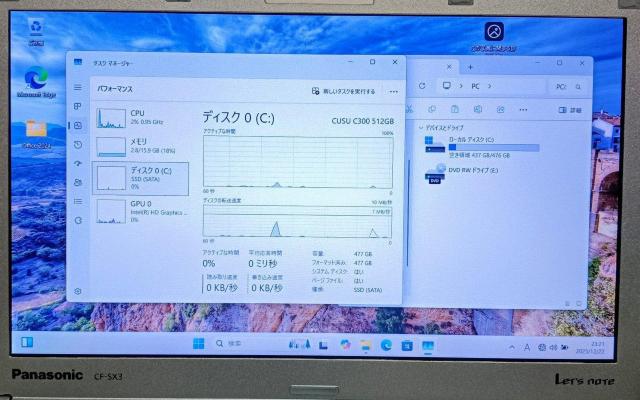The width and height of the screenshot is (640, 400).
Task: Click refresh button in File Explorer
Action: tap(422, 86)
